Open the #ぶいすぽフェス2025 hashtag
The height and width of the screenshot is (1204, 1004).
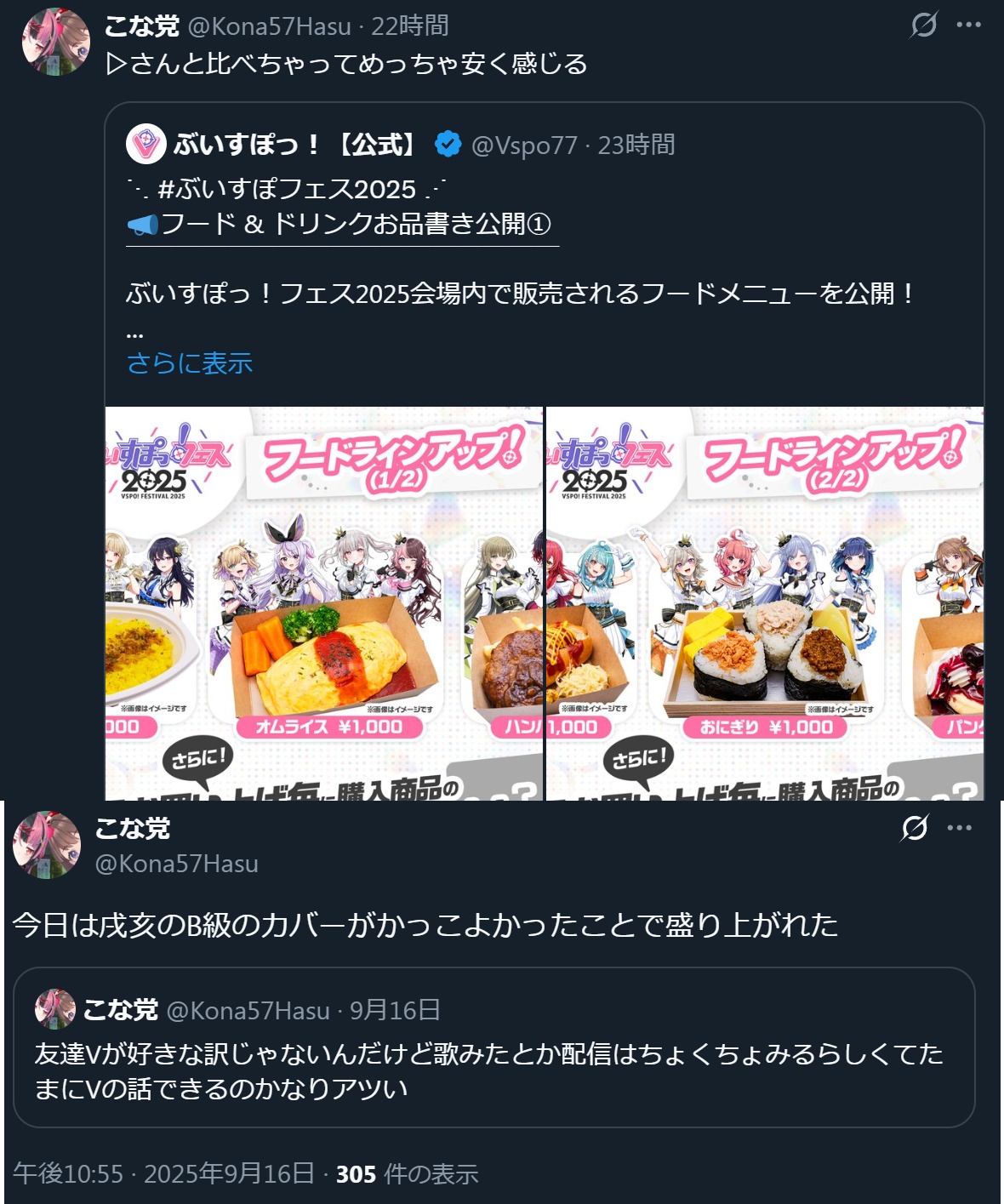[x=287, y=188]
